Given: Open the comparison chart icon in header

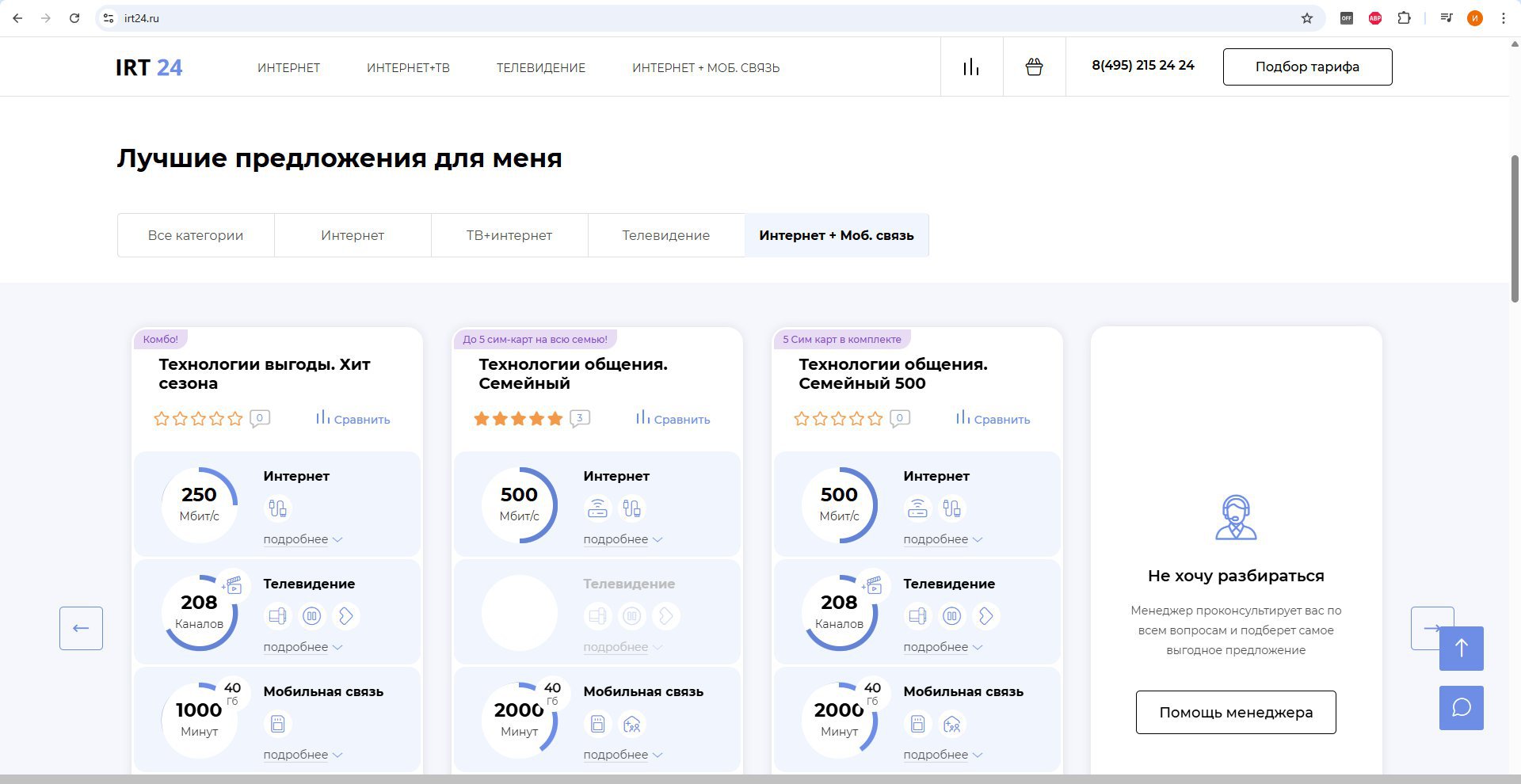Looking at the screenshot, I should tap(971, 67).
